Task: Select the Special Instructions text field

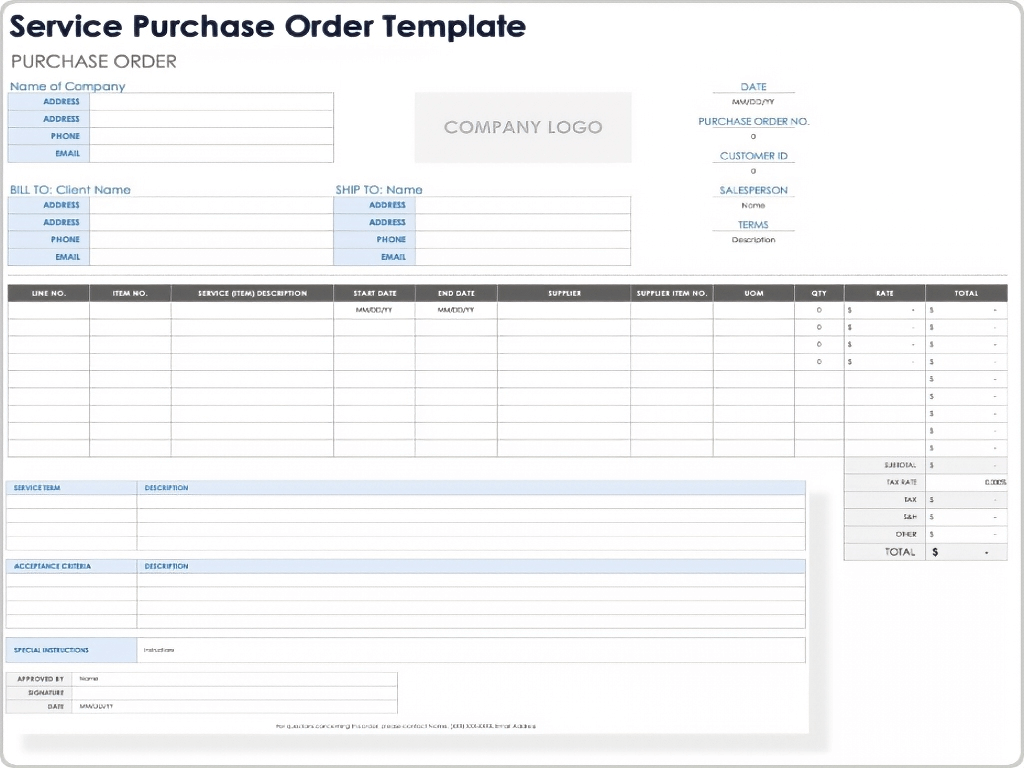Action: pos(470,650)
